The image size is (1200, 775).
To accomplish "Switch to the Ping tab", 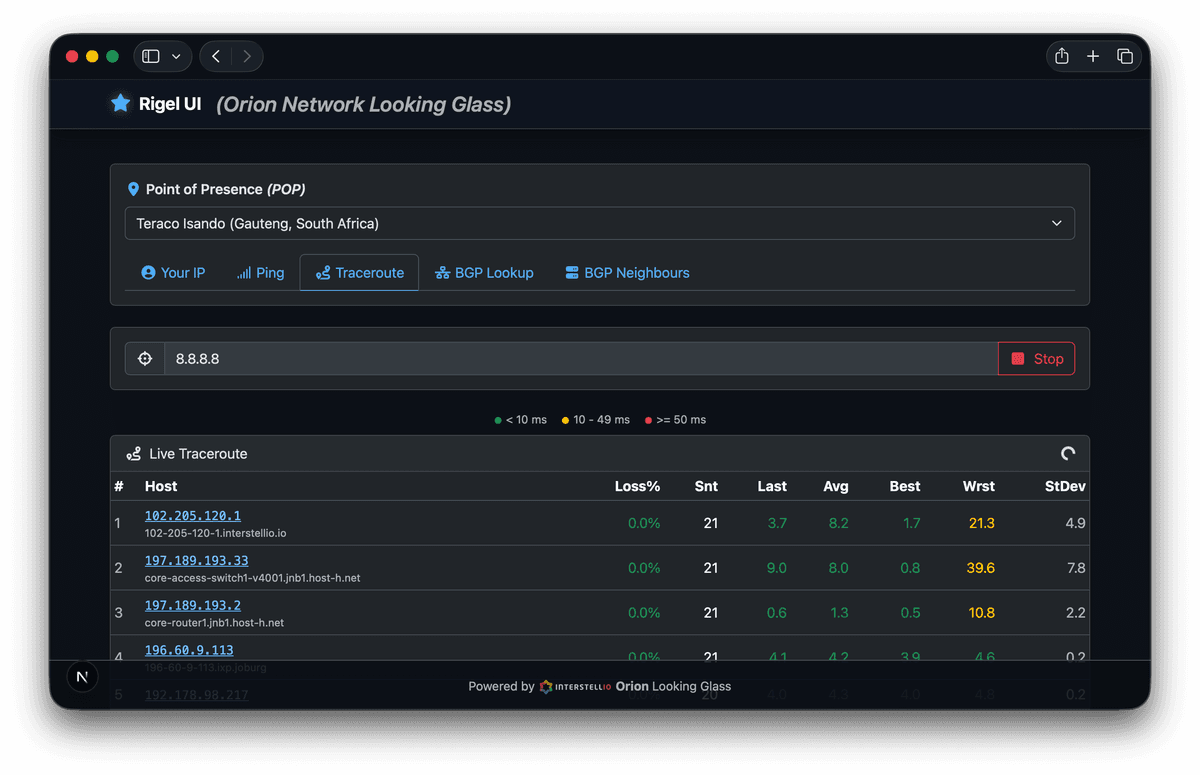I will 260,272.
